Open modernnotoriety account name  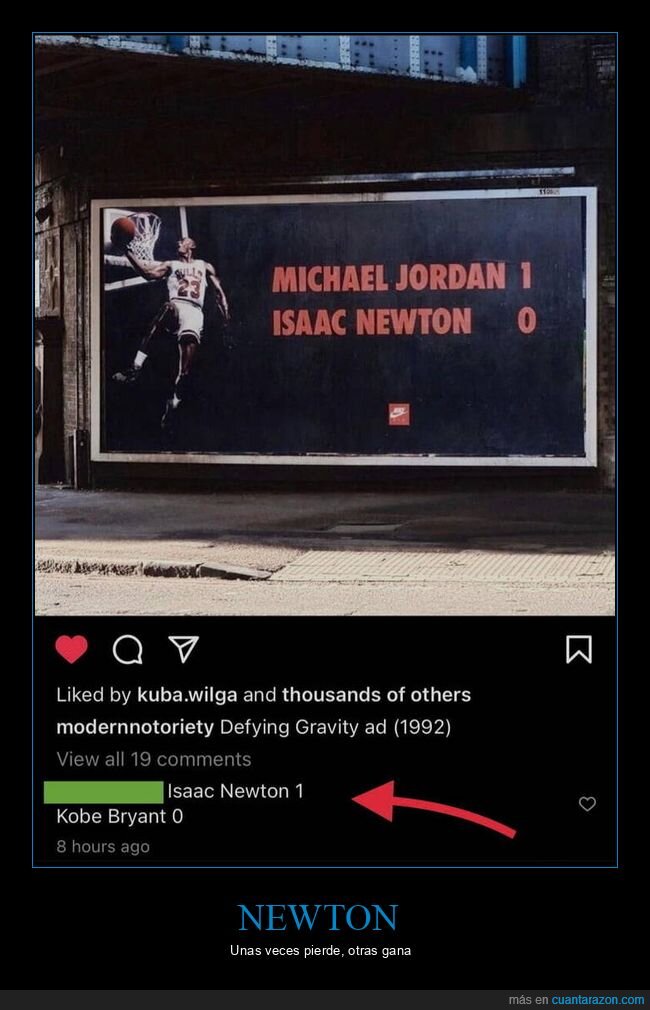click(x=135, y=727)
